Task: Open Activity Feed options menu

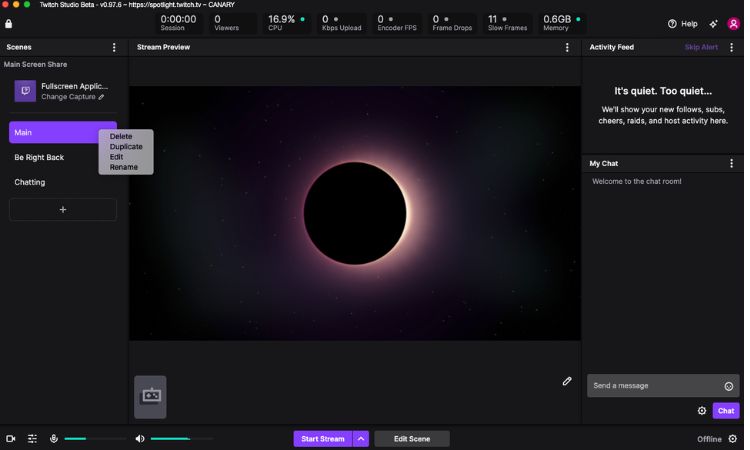Action: (731, 47)
